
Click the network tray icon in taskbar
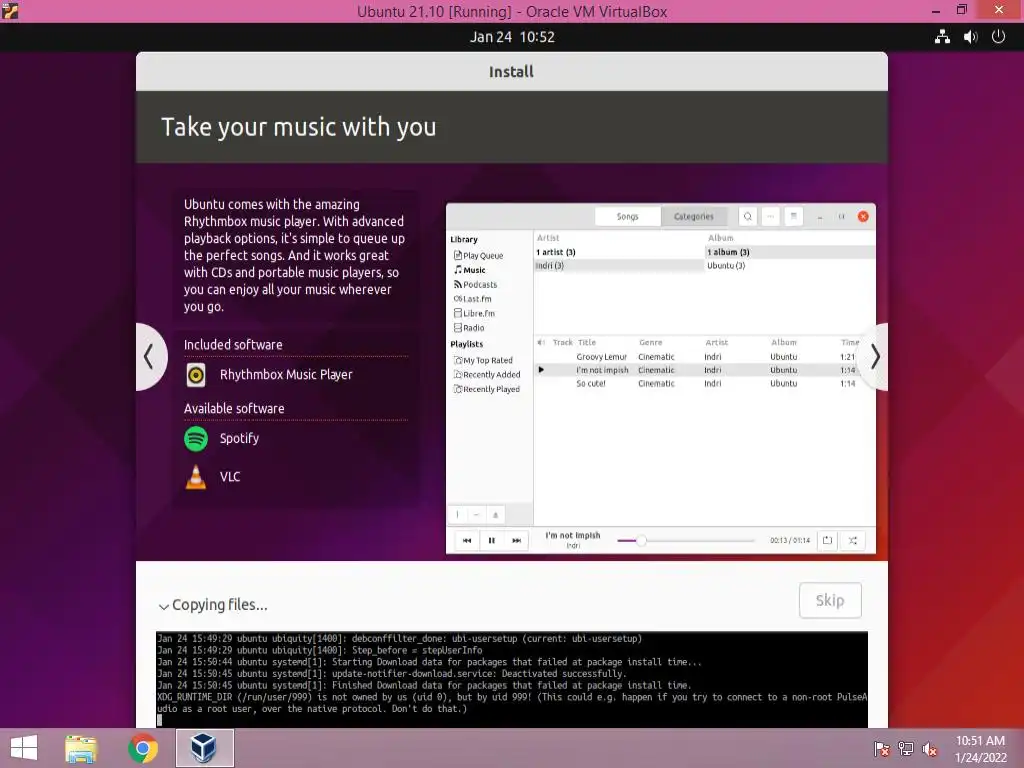906,749
